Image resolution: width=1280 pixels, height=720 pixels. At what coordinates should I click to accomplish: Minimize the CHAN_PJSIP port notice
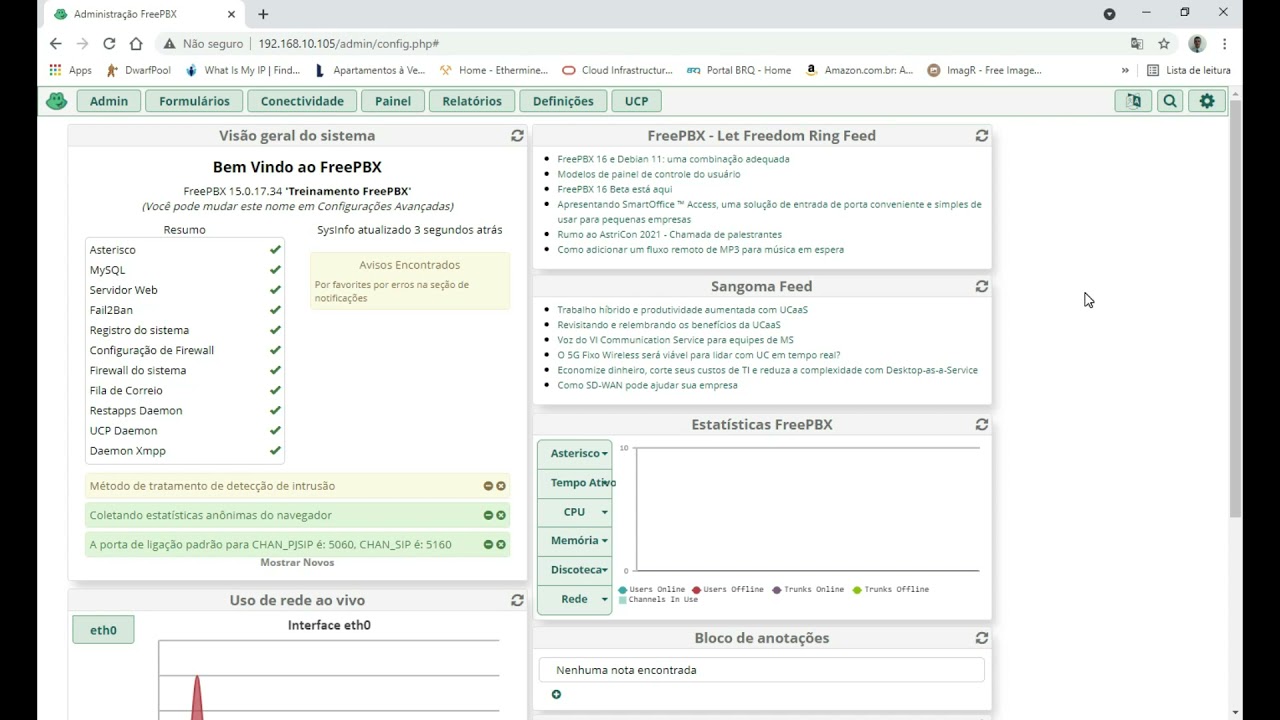coord(488,545)
